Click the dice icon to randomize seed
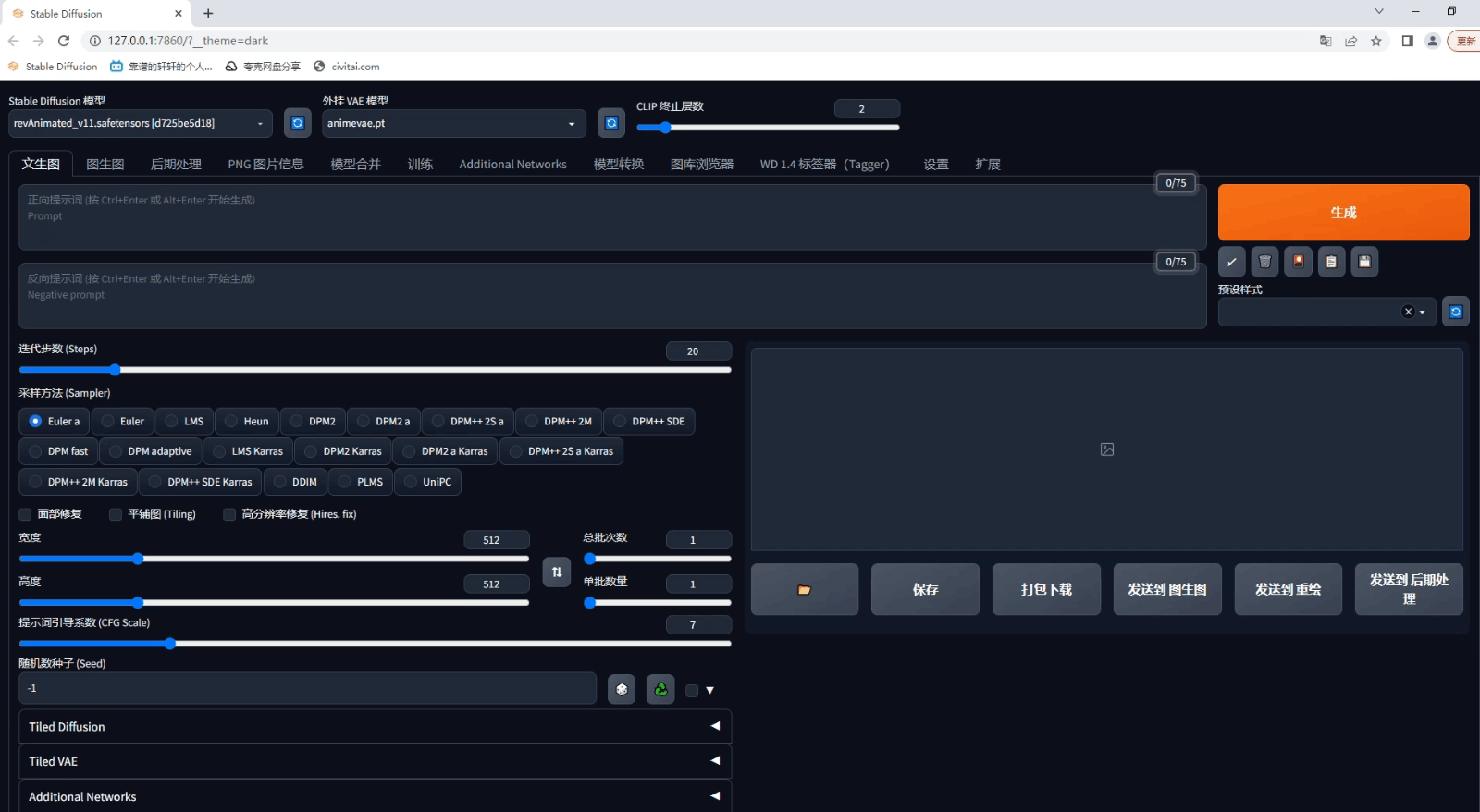1480x812 pixels. [x=622, y=689]
